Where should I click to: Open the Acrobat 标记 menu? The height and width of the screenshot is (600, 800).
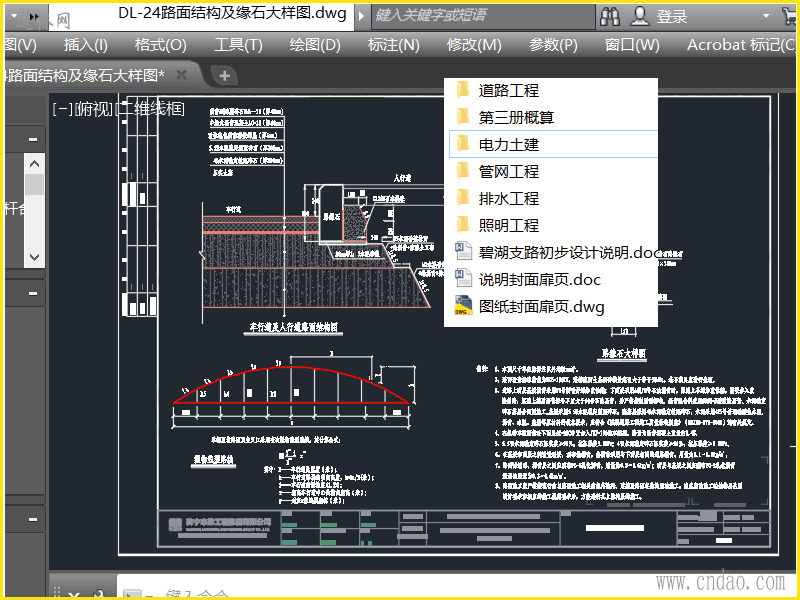pos(741,45)
